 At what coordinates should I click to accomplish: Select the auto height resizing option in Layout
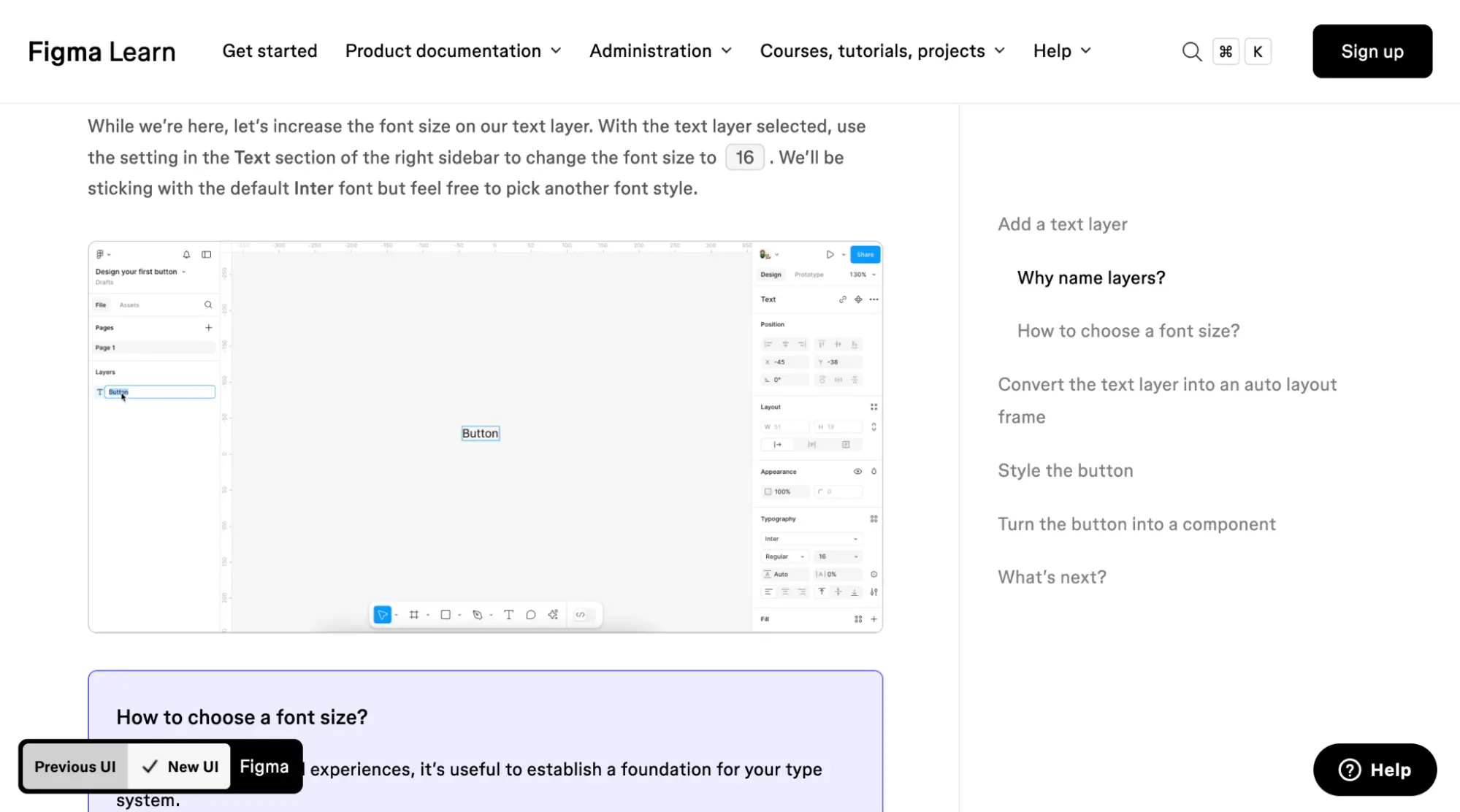(x=811, y=445)
